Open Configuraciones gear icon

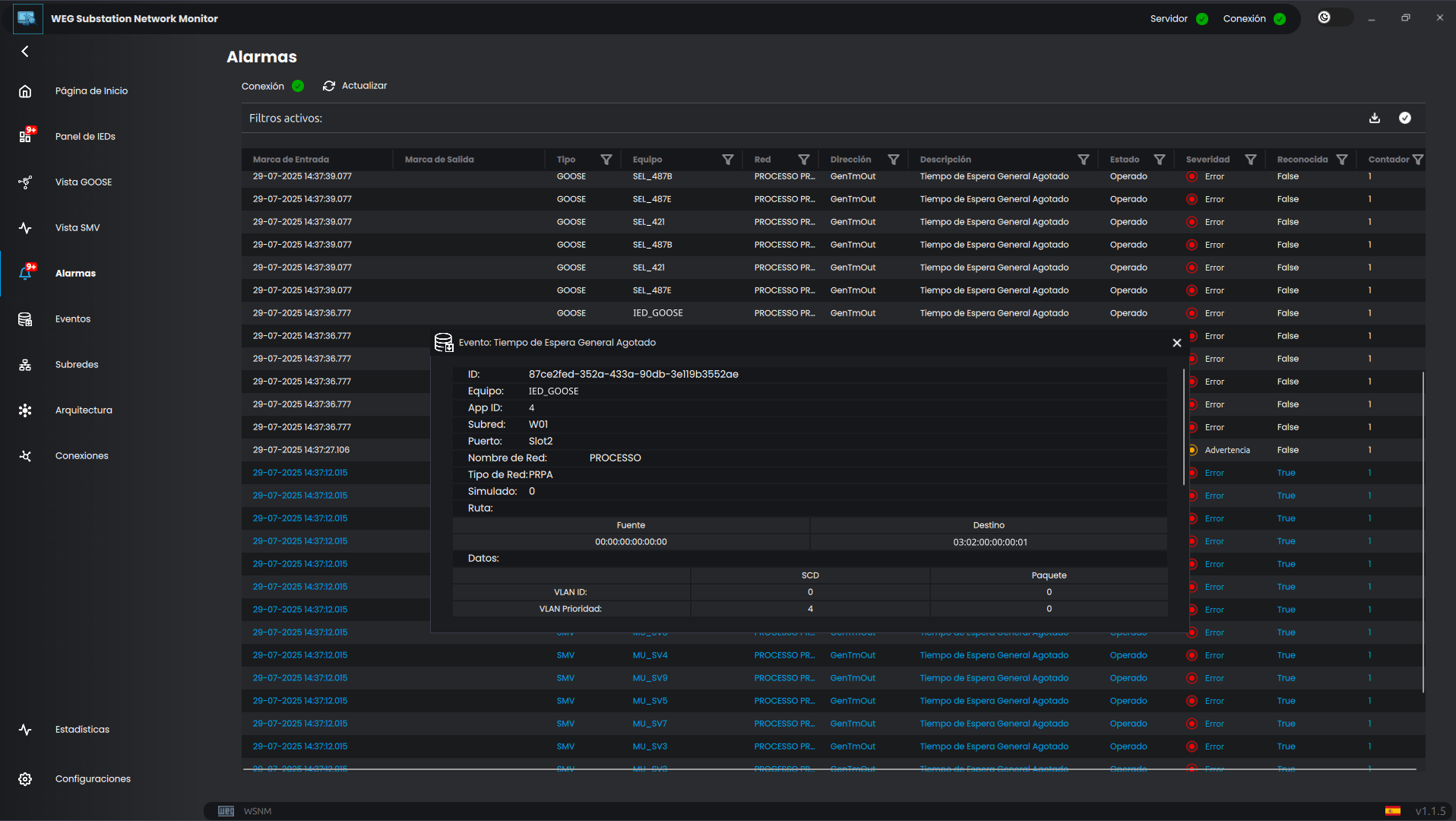25,779
